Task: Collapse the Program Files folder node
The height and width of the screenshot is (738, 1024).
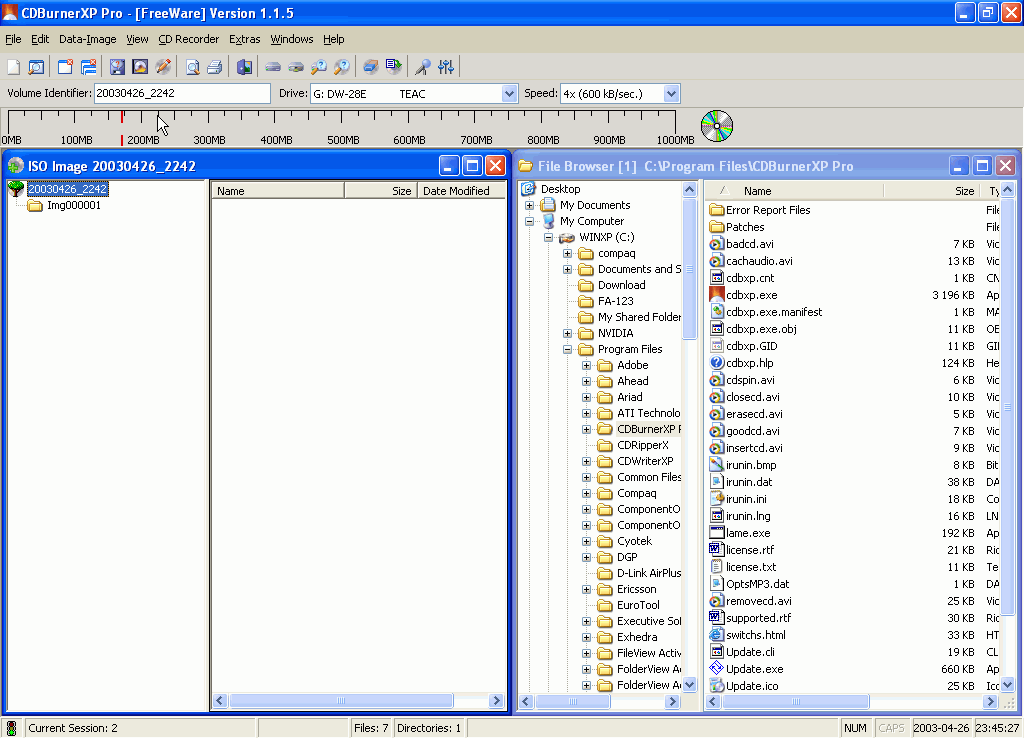Action: coord(568,349)
